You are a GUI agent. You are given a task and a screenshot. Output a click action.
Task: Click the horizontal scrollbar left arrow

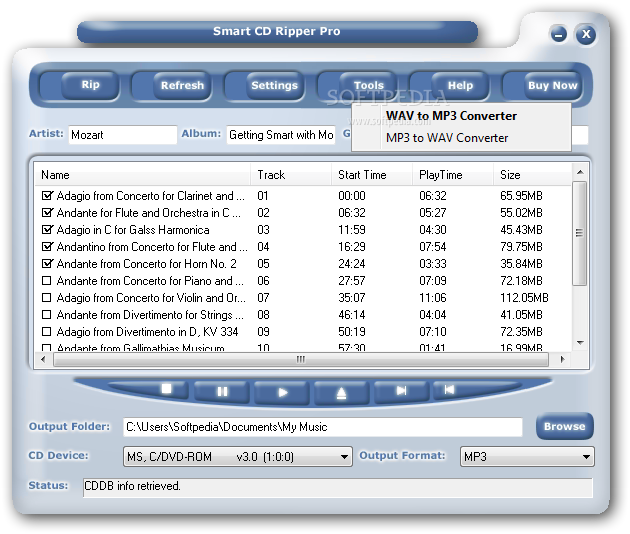point(43,359)
